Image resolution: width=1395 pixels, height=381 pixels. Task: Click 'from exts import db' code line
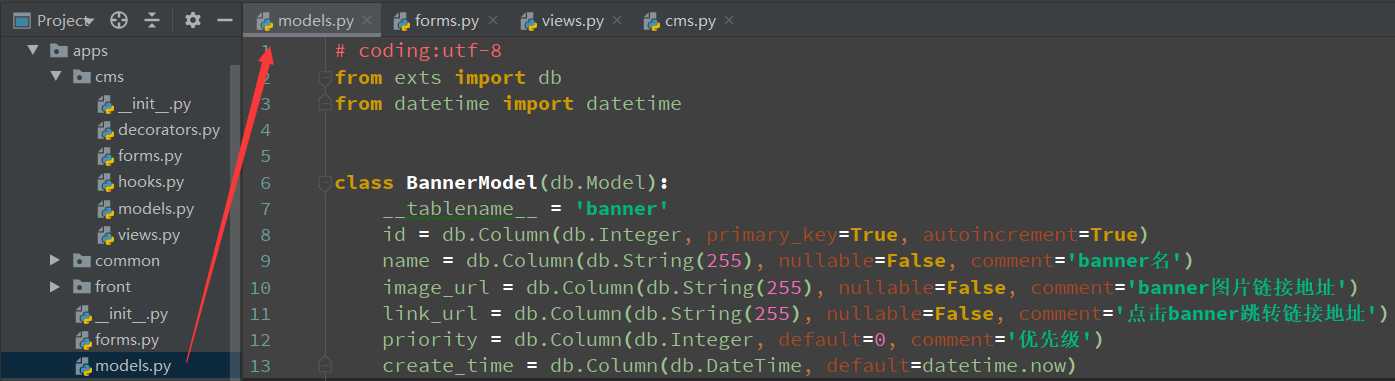(448, 77)
